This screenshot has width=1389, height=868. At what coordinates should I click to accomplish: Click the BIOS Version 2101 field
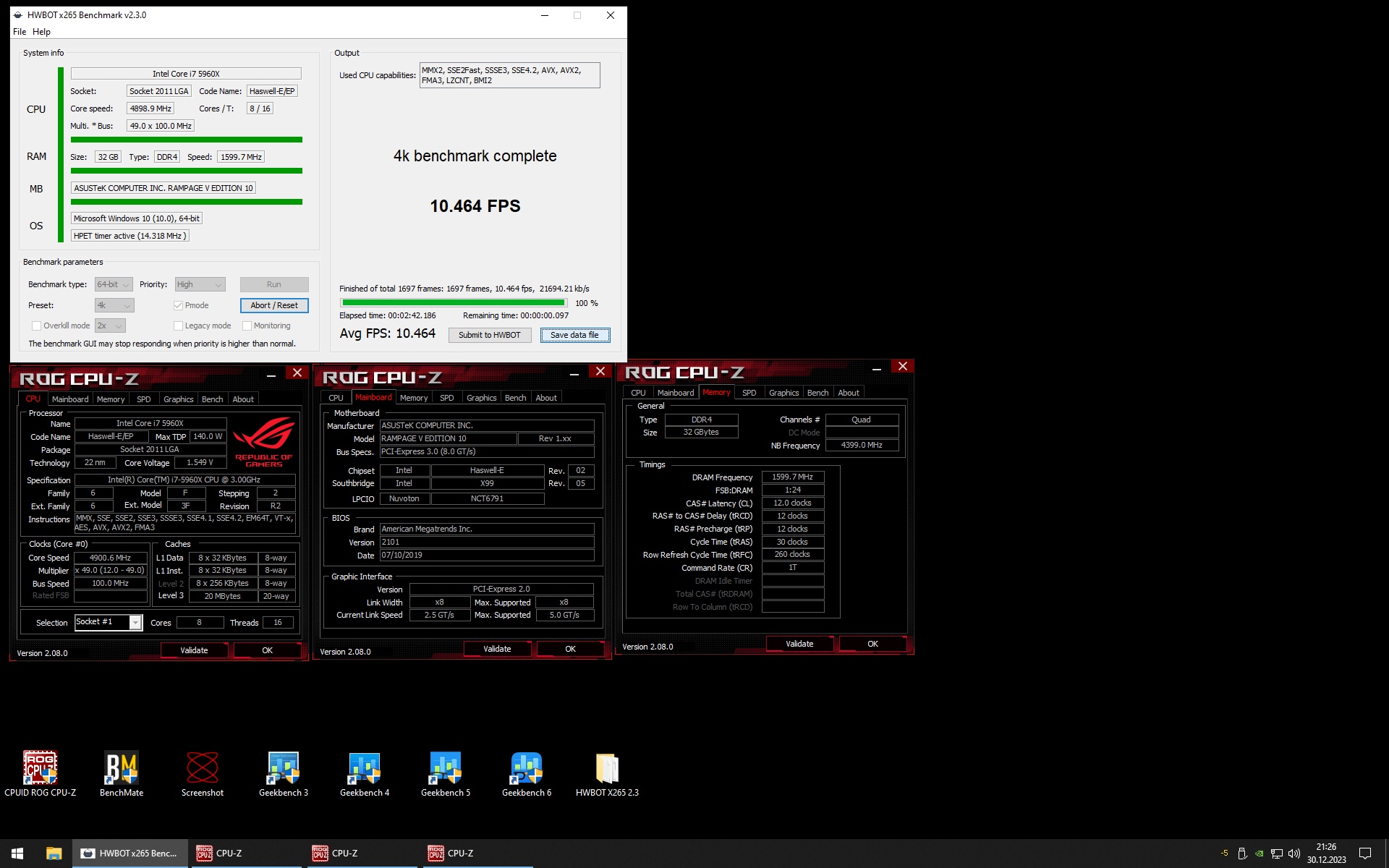click(x=487, y=542)
